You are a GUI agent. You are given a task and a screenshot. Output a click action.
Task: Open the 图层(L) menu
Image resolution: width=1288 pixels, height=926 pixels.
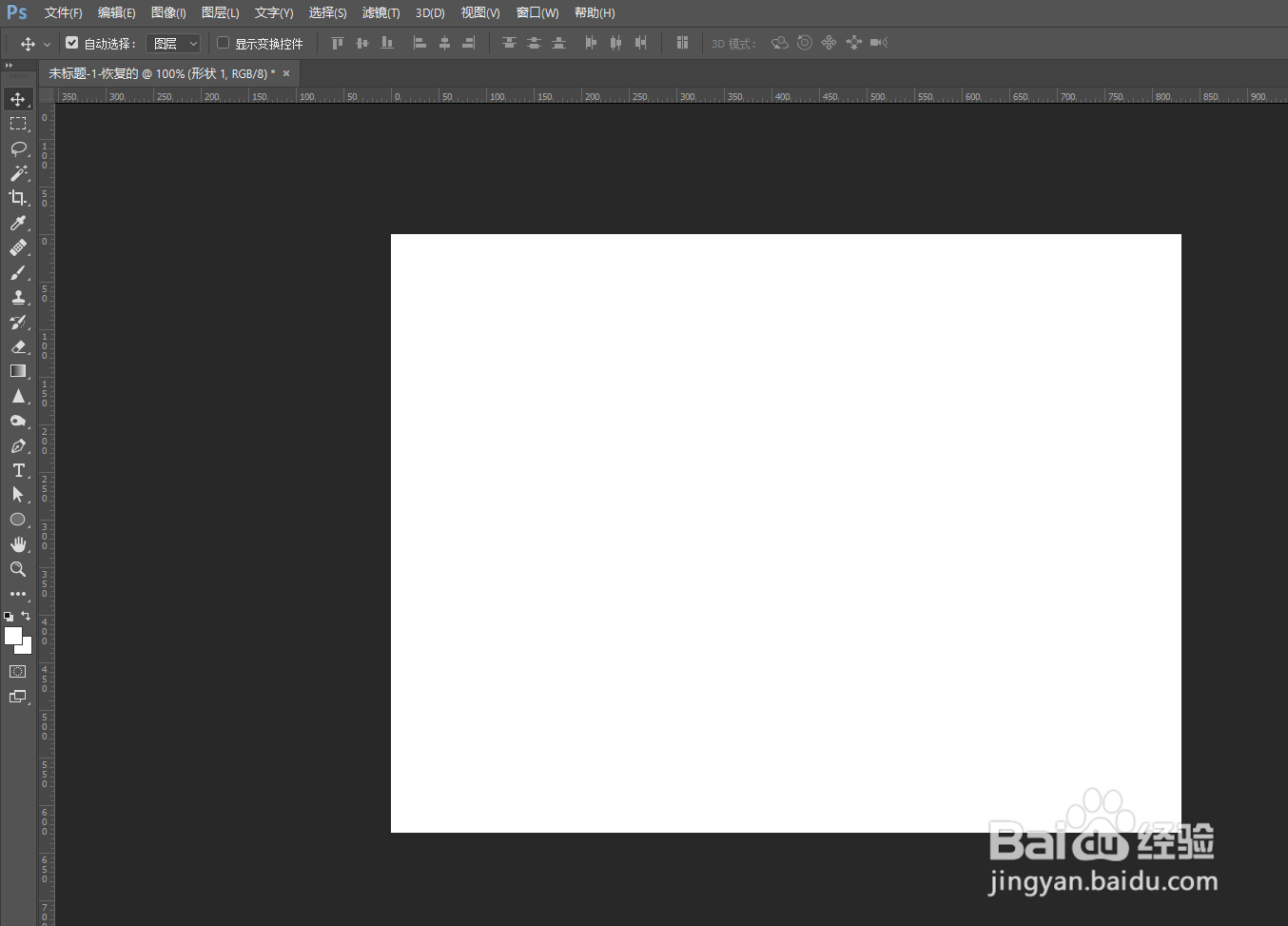point(220,12)
